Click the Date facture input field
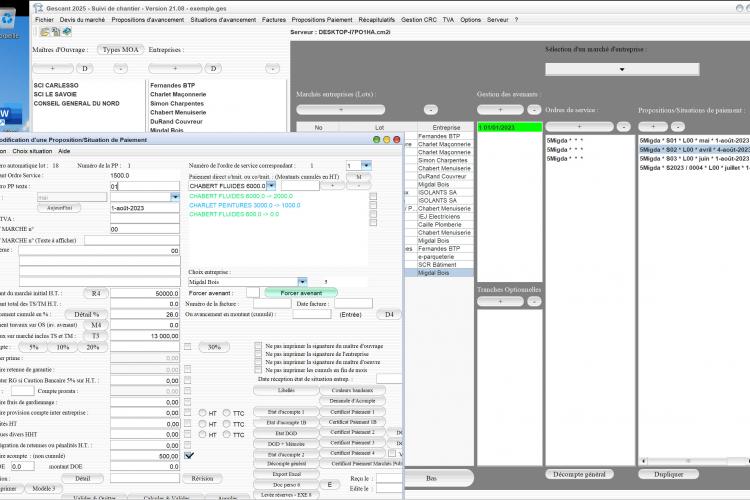750x500 pixels. 353,304
